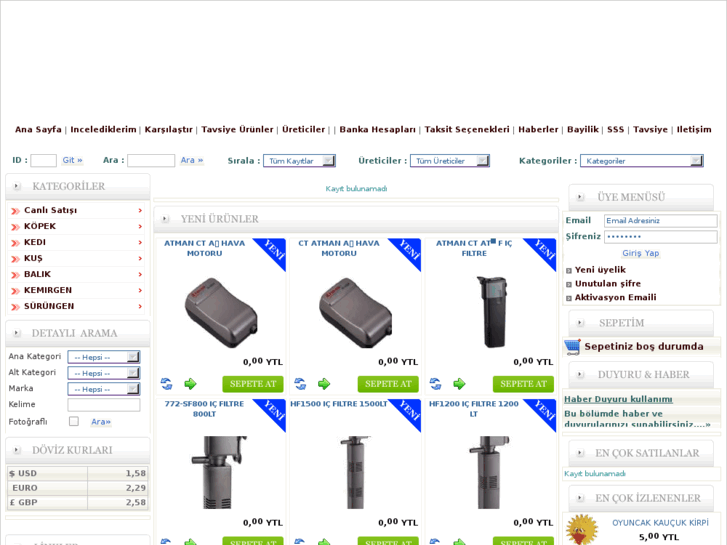Image resolution: width=727 pixels, height=545 pixels.
Task: Click Ara» link in detailed search
Action: 101,422
